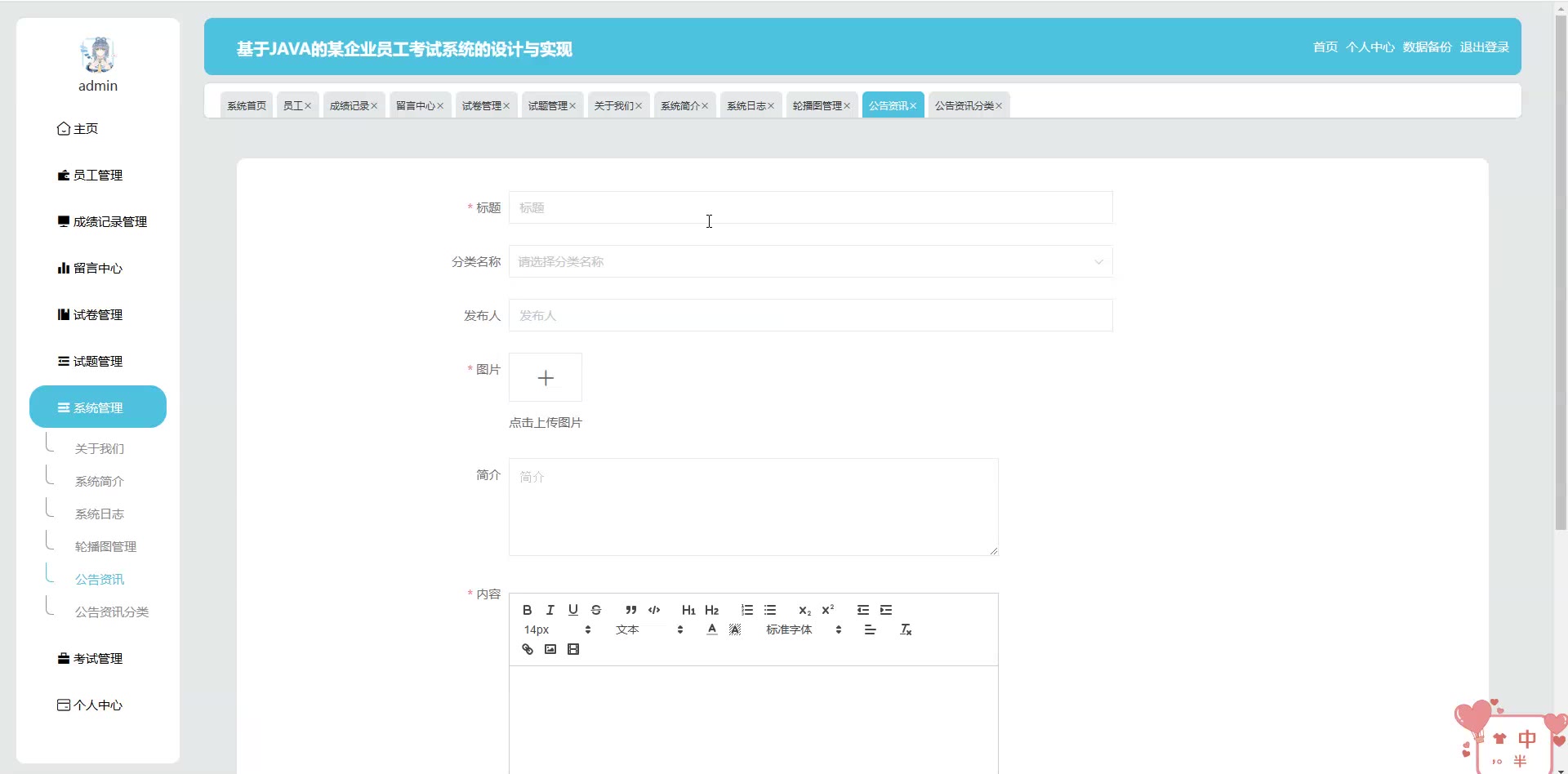Open 轮播图管理 in the sidebar
Screen dimensions: 1568x774
pyautogui.click(x=105, y=546)
